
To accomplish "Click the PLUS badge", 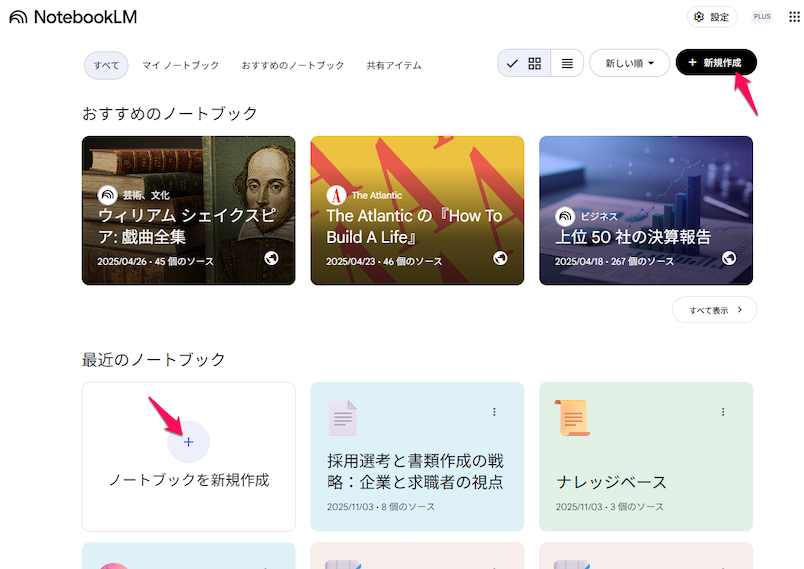I will click(762, 16).
